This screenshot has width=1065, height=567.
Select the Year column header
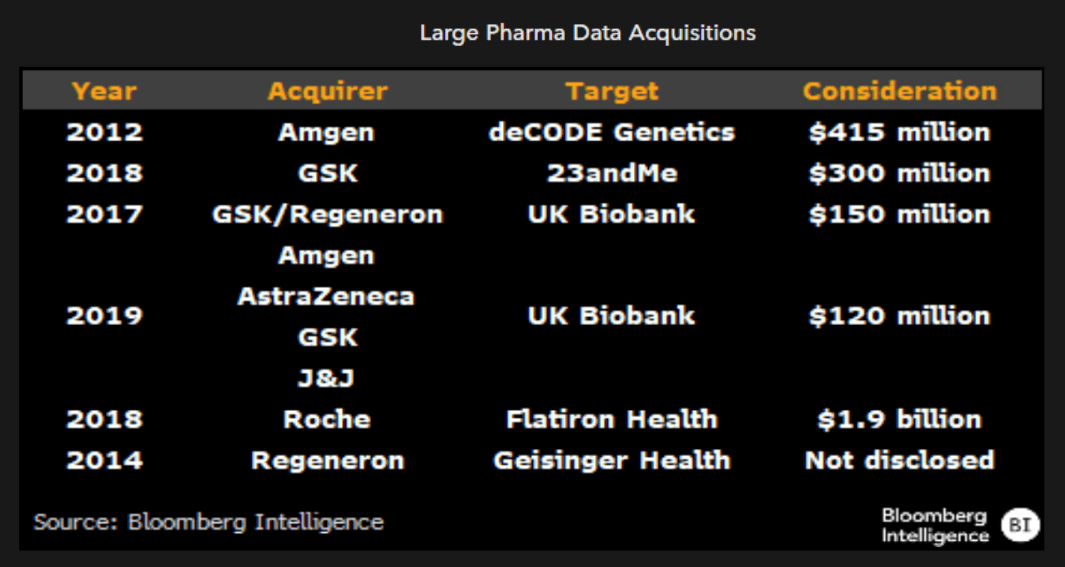pyautogui.click(x=104, y=92)
